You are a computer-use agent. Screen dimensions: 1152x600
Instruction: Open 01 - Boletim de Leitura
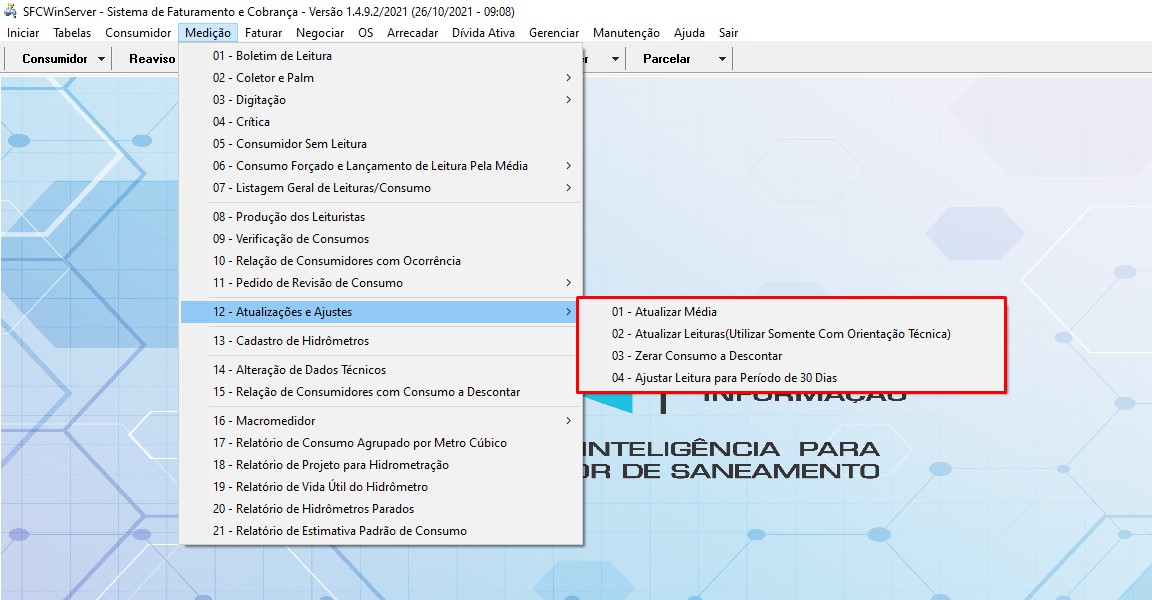tap(272, 56)
